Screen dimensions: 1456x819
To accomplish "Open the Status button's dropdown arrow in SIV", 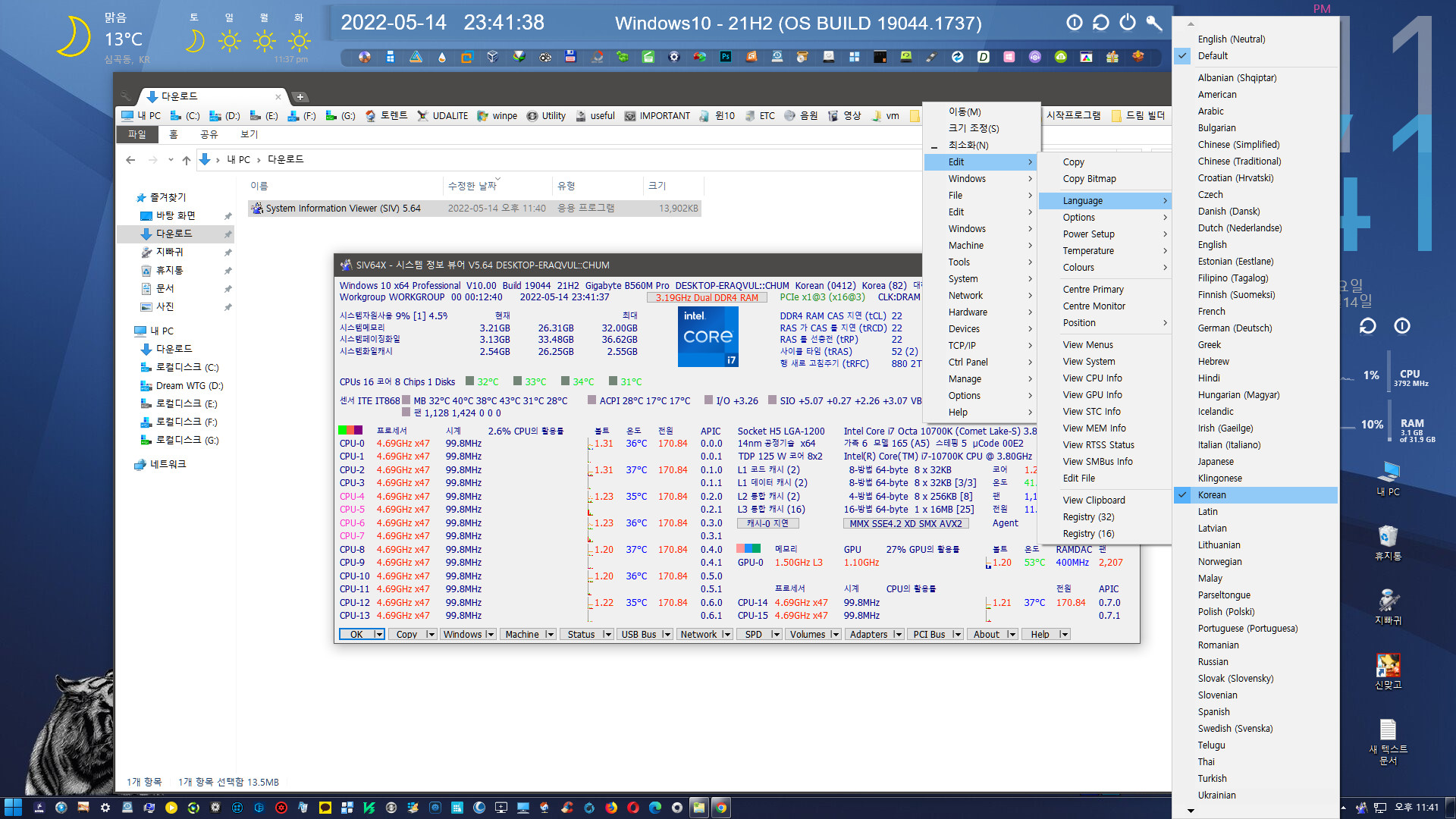I will (x=607, y=635).
